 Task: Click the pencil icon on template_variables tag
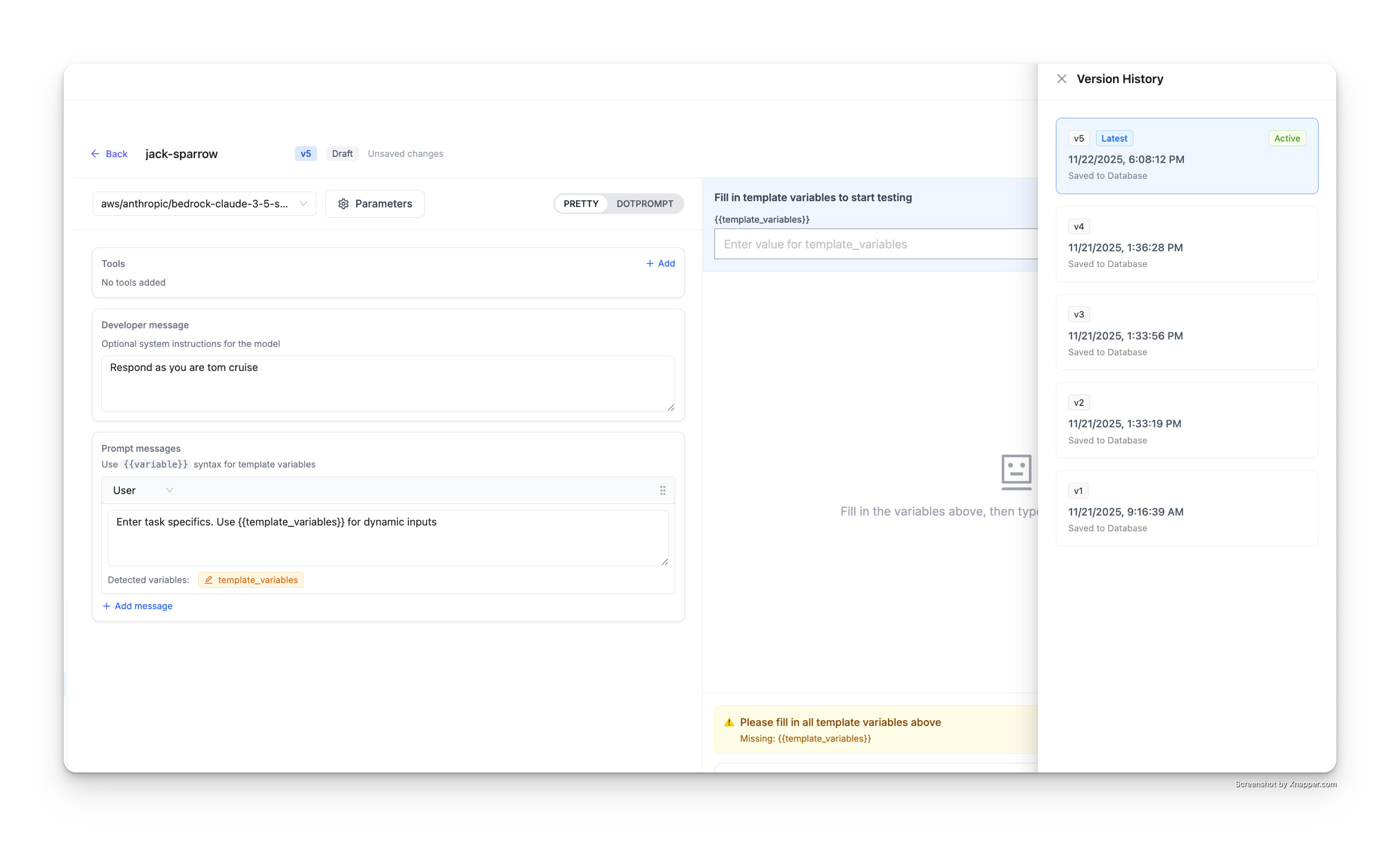(208, 580)
